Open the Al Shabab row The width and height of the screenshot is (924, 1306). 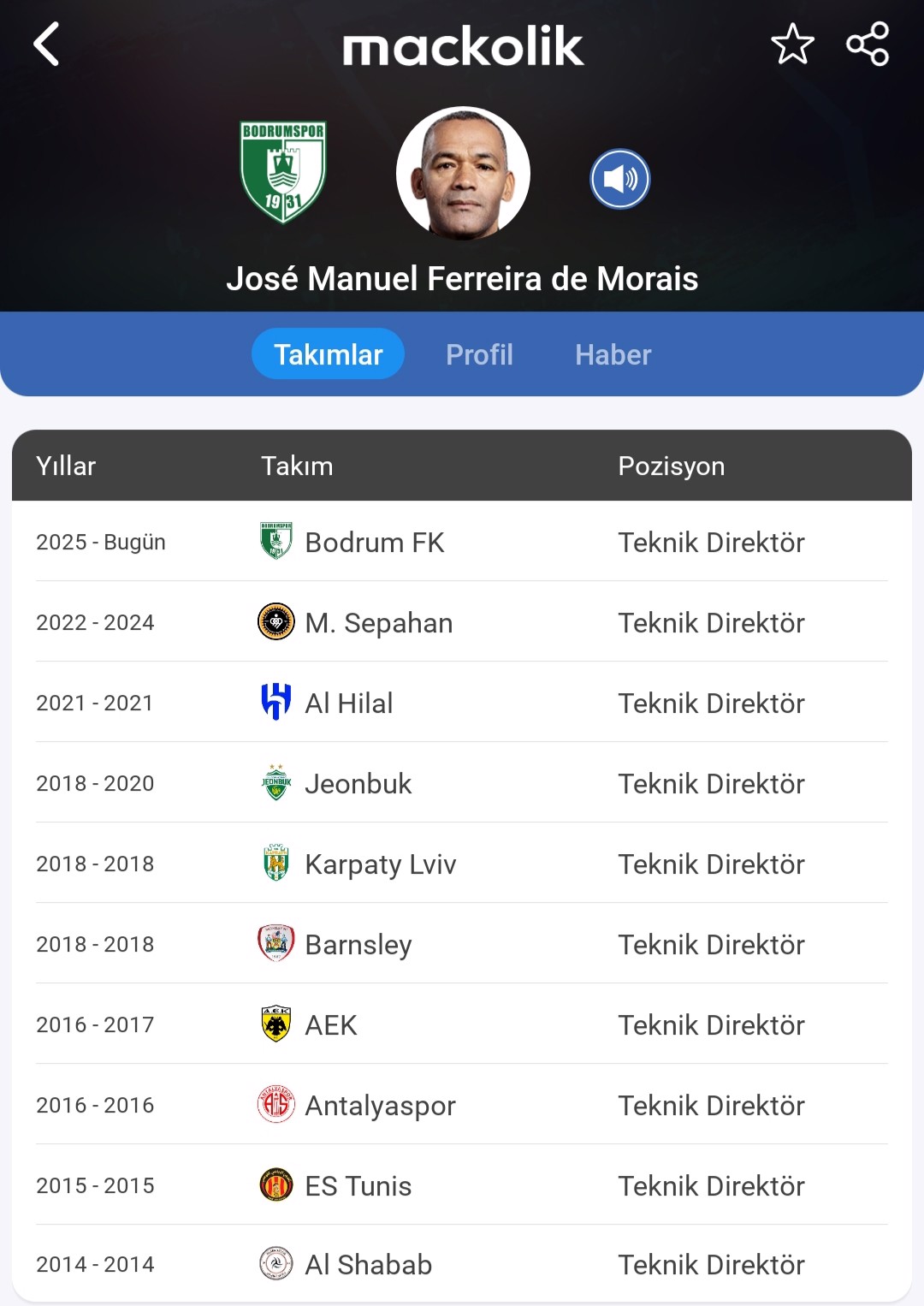tap(462, 1264)
